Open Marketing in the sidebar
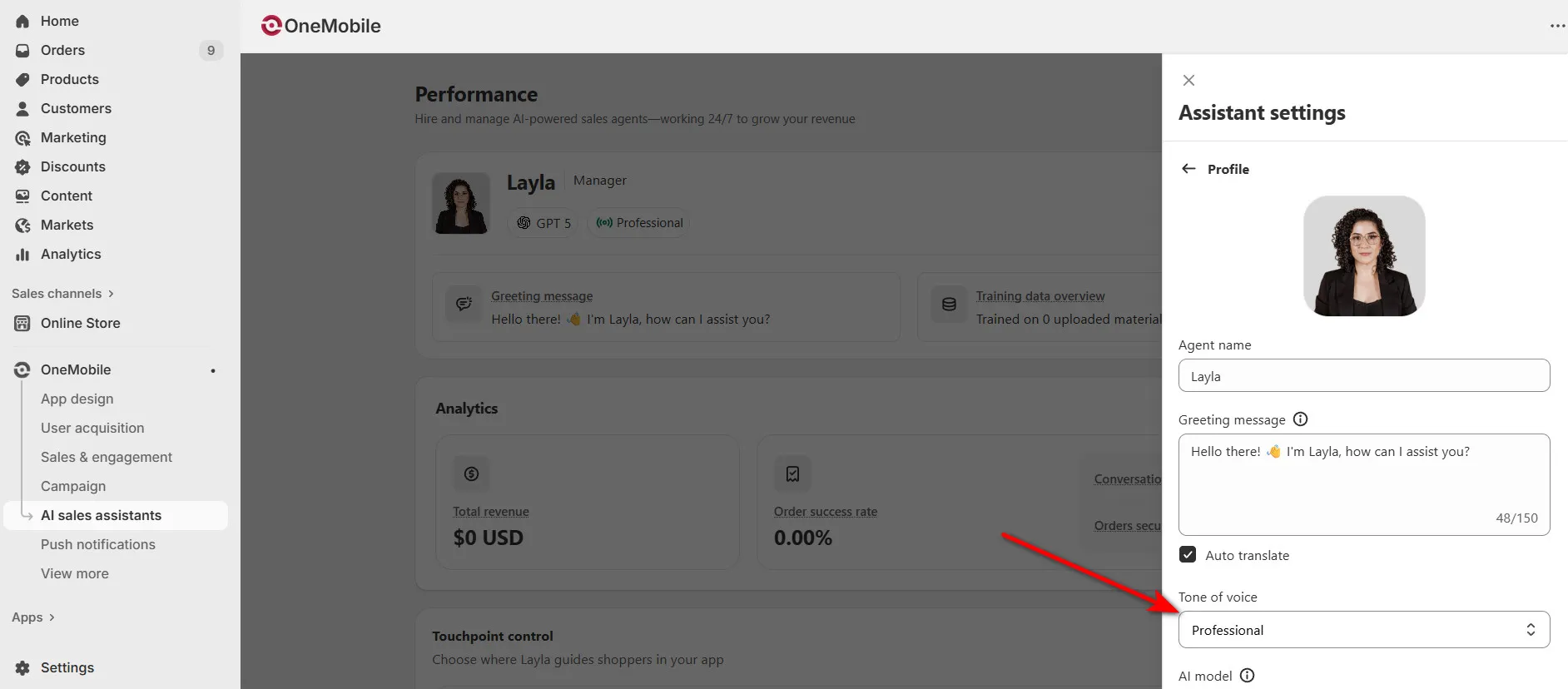The width and height of the screenshot is (1568, 689). [x=116, y=138]
